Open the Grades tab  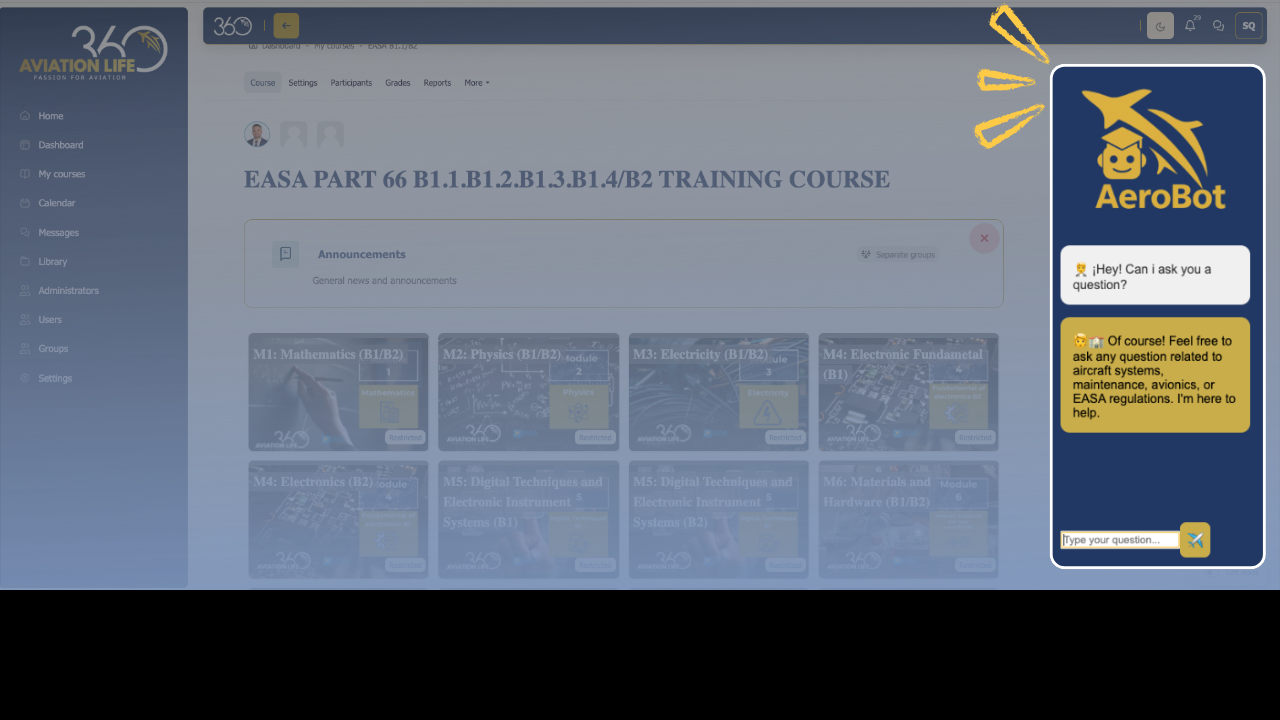[398, 82]
